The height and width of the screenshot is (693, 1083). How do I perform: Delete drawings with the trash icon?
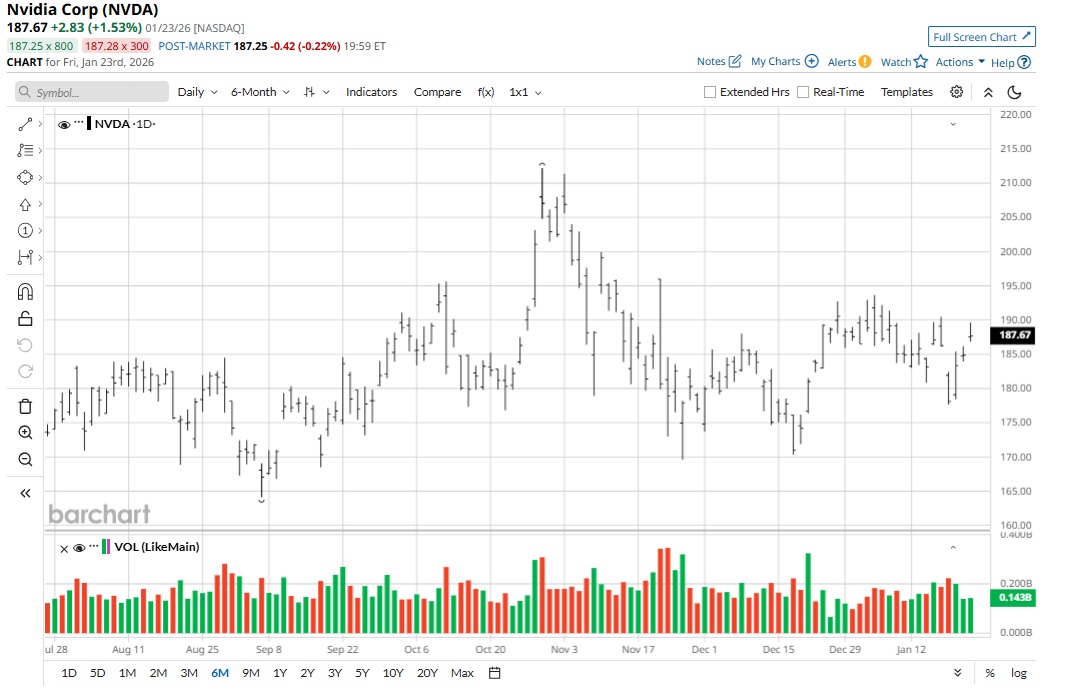(x=25, y=406)
